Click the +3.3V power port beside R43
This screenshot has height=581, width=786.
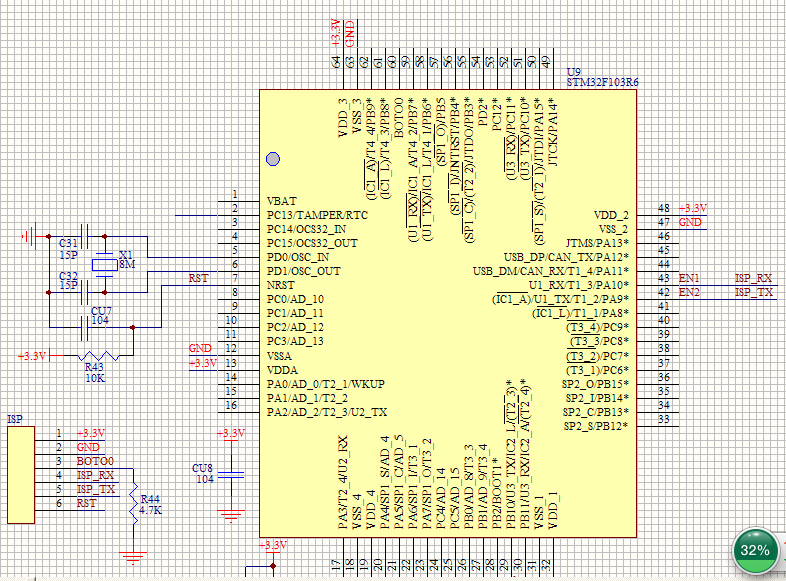(x=32, y=356)
